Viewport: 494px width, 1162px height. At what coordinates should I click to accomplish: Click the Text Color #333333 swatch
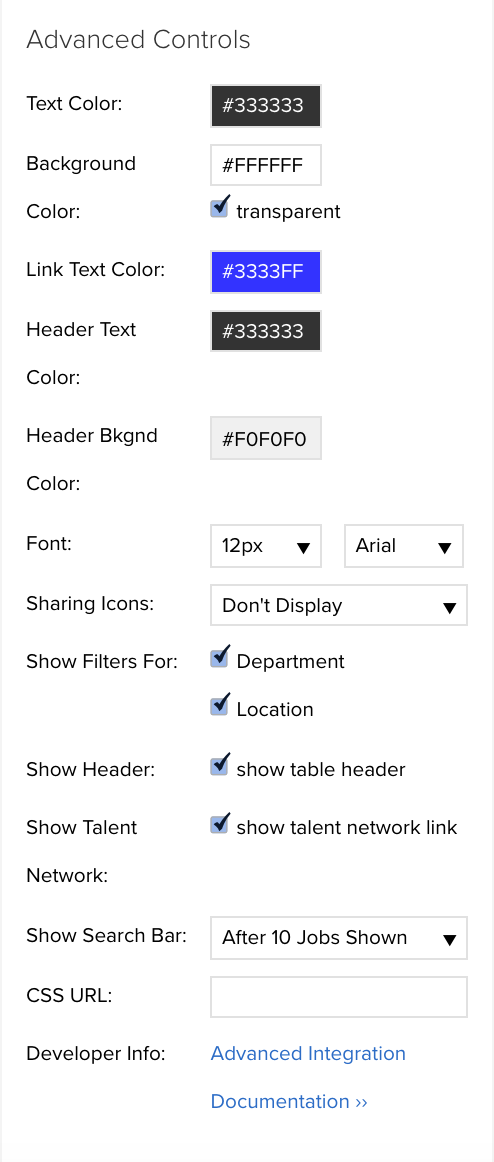pos(266,106)
